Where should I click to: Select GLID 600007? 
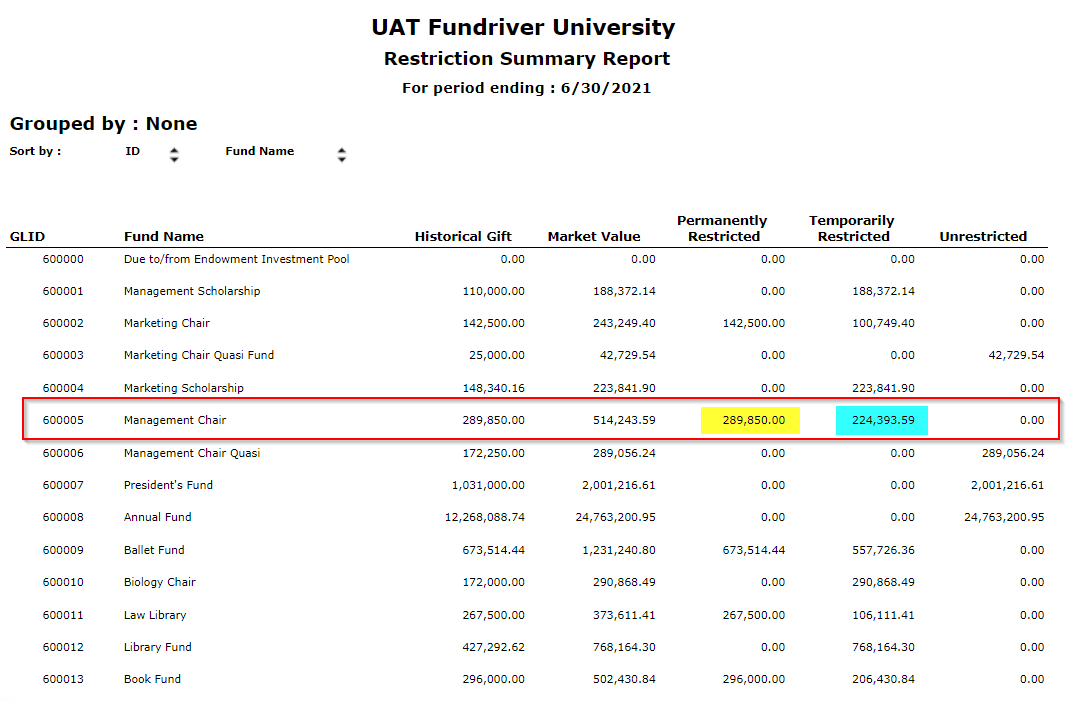click(63, 485)
